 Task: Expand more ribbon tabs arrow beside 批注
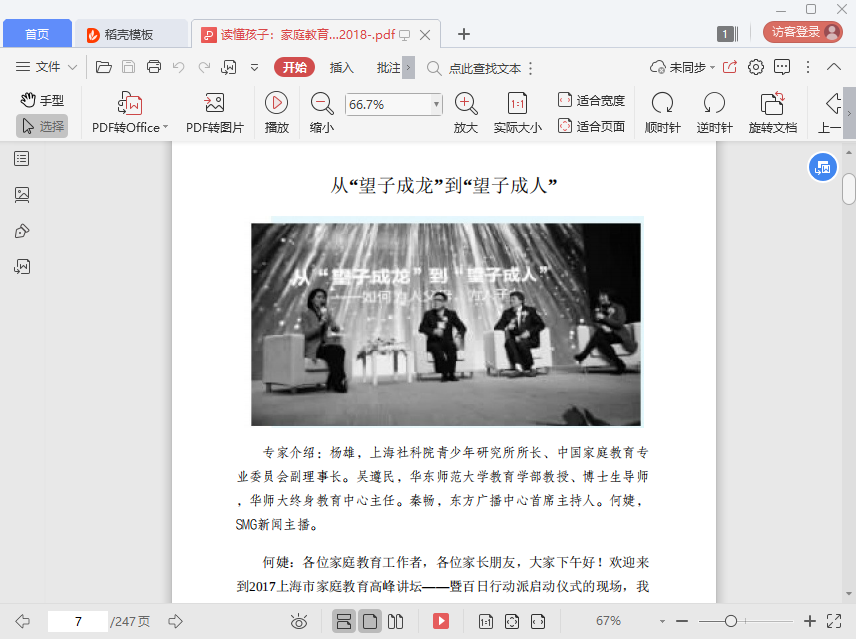pos(408,68)
